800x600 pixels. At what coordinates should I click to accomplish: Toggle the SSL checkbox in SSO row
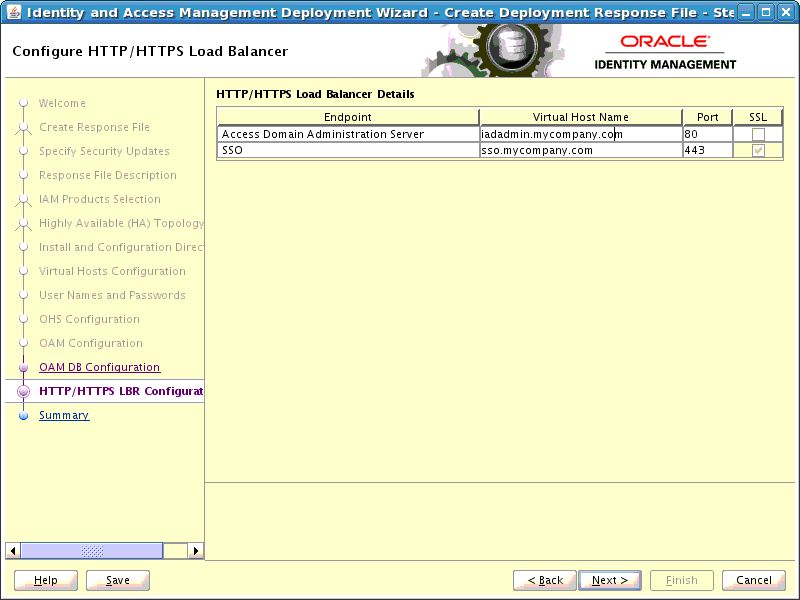coord(758,151)
